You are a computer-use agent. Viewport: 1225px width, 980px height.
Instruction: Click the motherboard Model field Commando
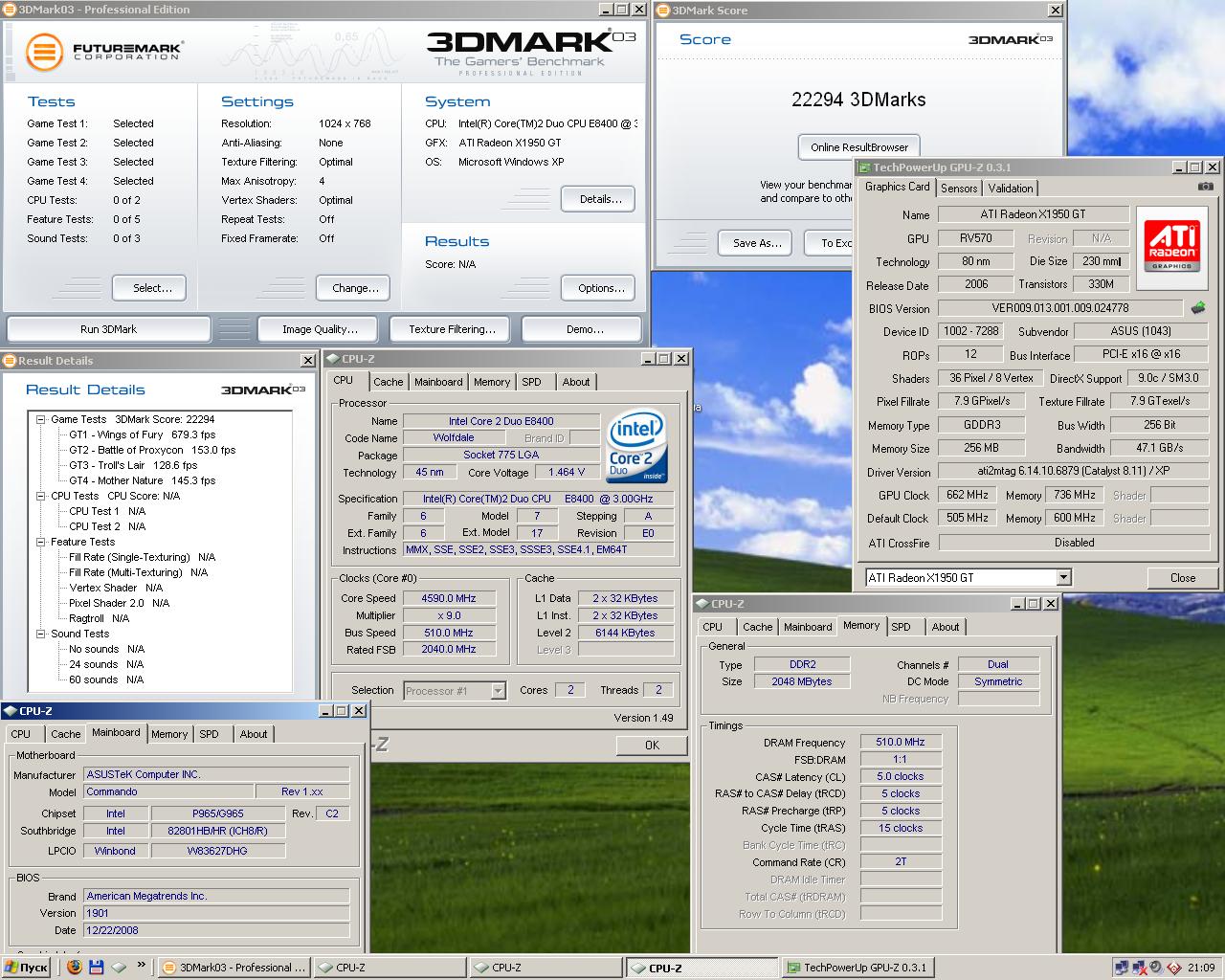pyautogui.click(x=168, y=791)
